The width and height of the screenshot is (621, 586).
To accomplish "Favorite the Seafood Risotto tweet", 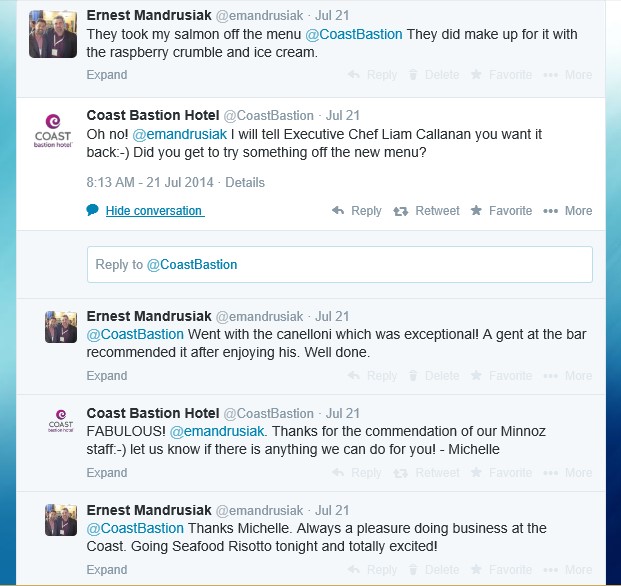I will 501,569.
